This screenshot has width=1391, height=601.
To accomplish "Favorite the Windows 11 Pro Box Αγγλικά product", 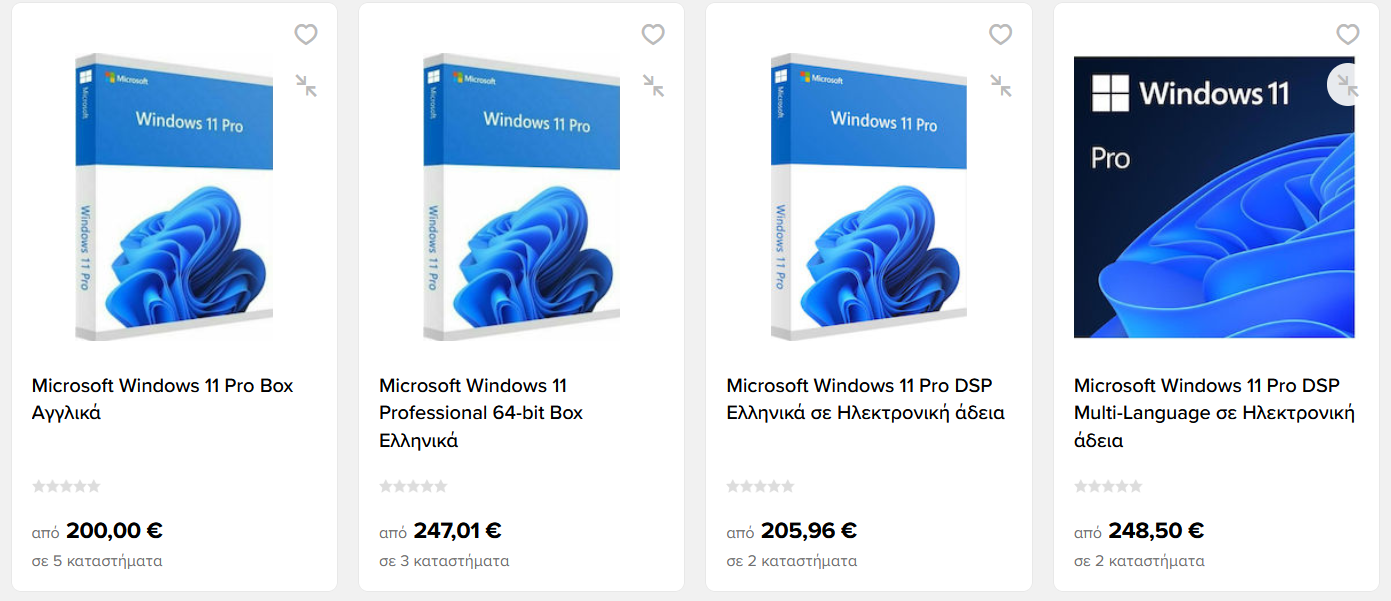I will point(306,35).
